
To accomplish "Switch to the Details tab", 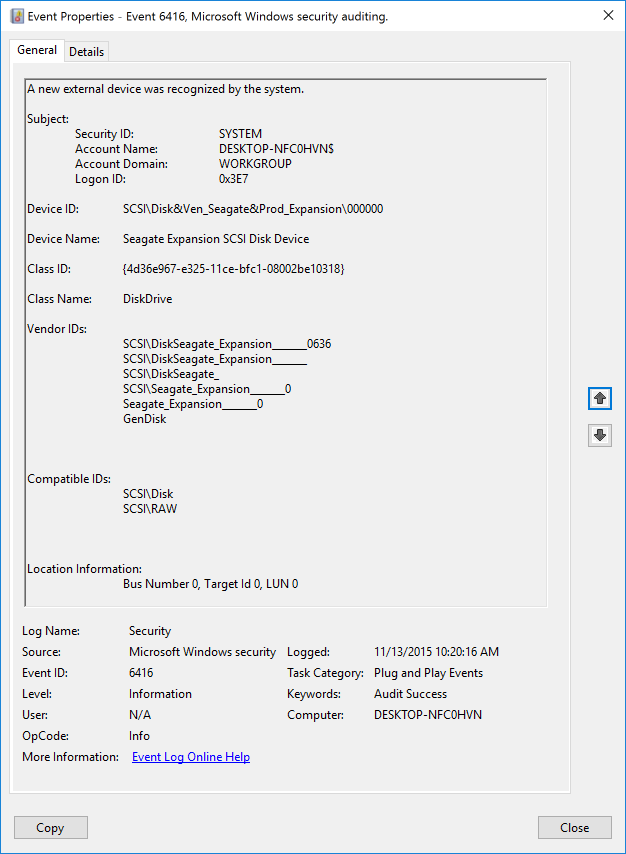I will [86, 52].
